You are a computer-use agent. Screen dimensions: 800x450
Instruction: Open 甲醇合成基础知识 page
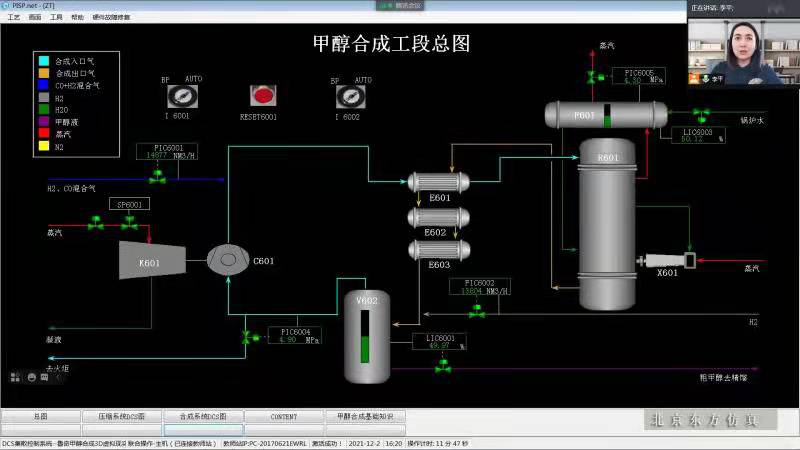pyautogui.click(x=365, y=416)
